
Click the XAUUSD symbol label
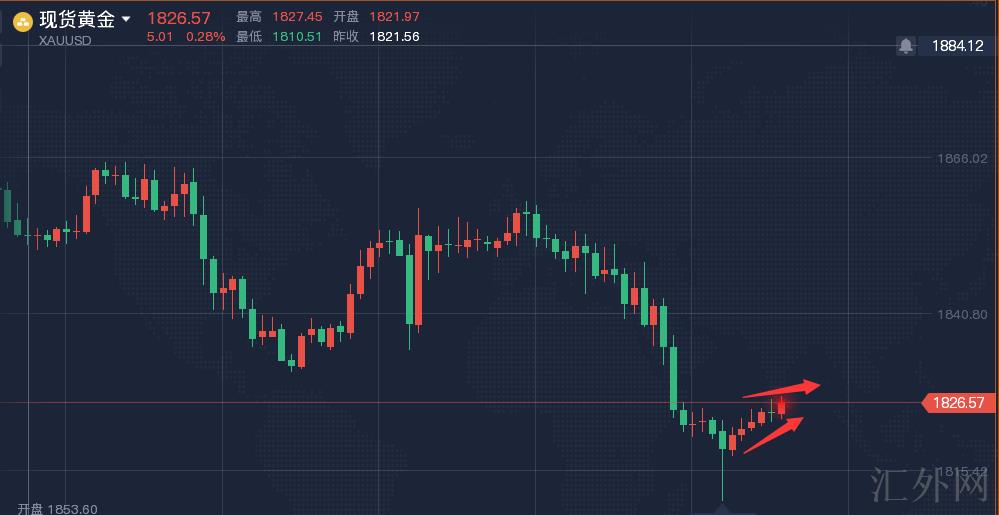pos(66,40)
